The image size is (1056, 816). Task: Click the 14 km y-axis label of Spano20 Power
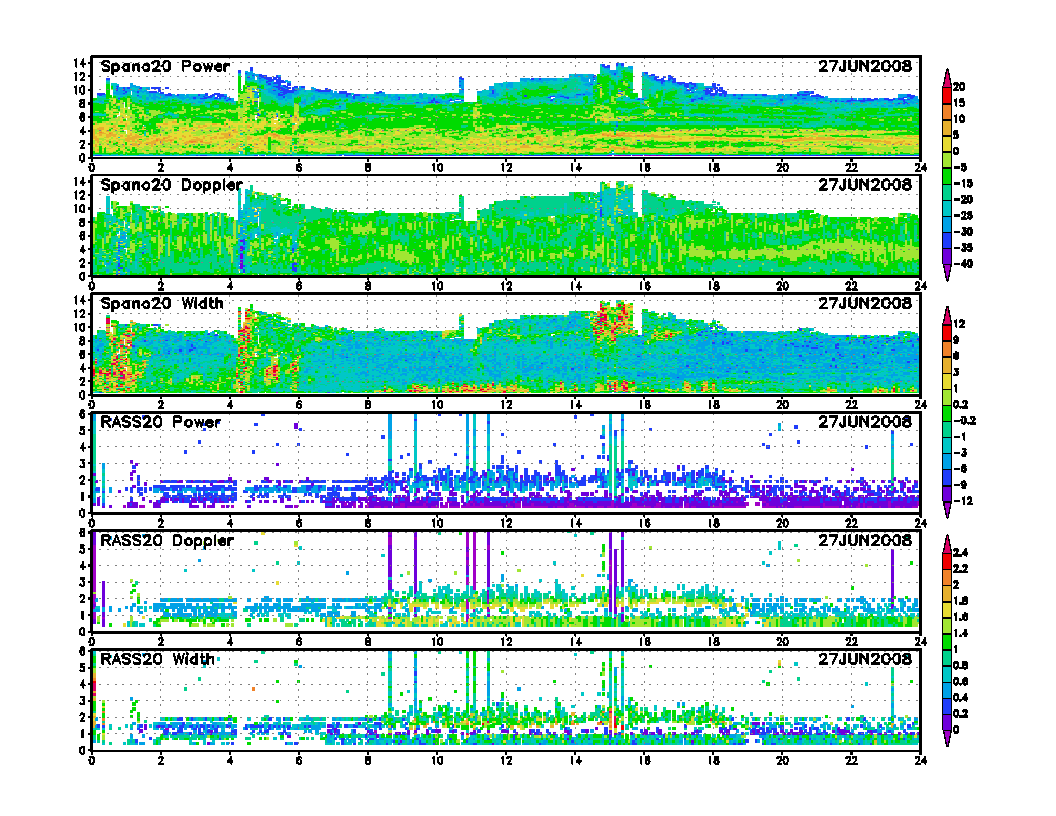[79, 63]
